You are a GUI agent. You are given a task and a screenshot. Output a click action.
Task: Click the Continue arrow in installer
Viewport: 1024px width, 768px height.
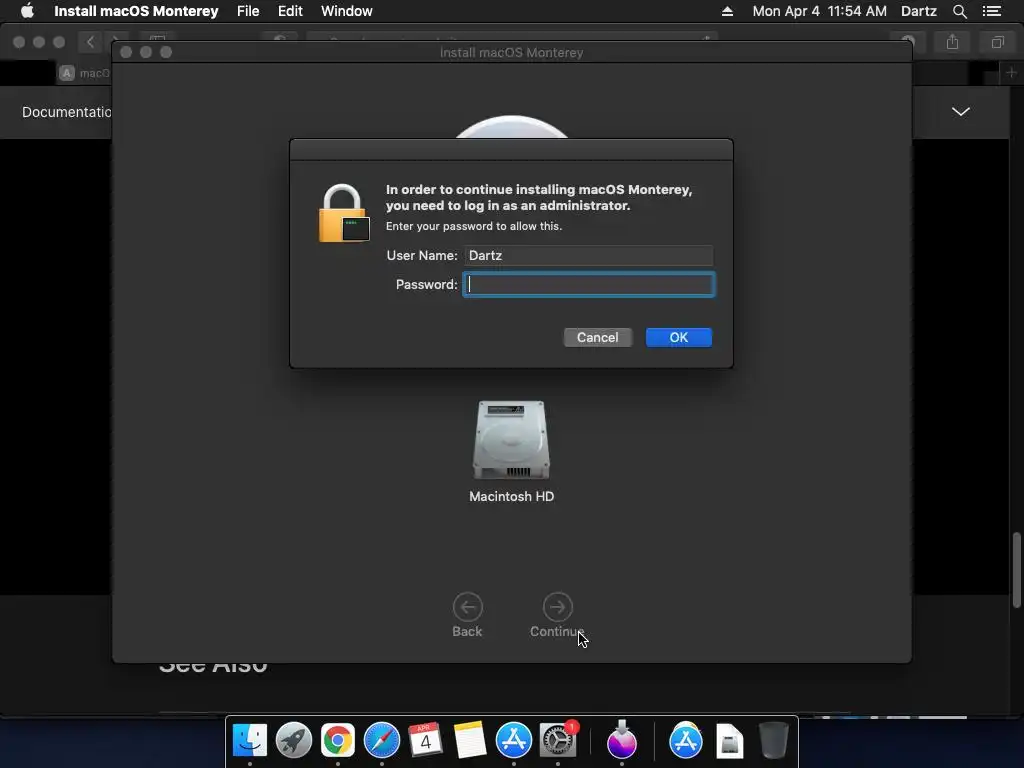(x=557, y=607)
